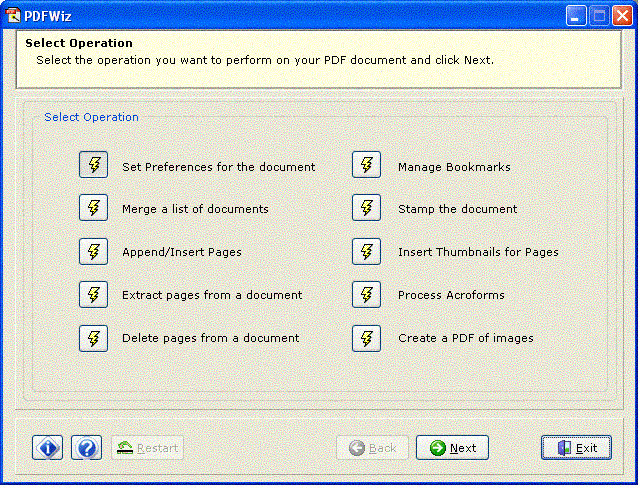Click the Create a PDF of images label
This screenshot has width=638, height=485.
coord(466,339)
